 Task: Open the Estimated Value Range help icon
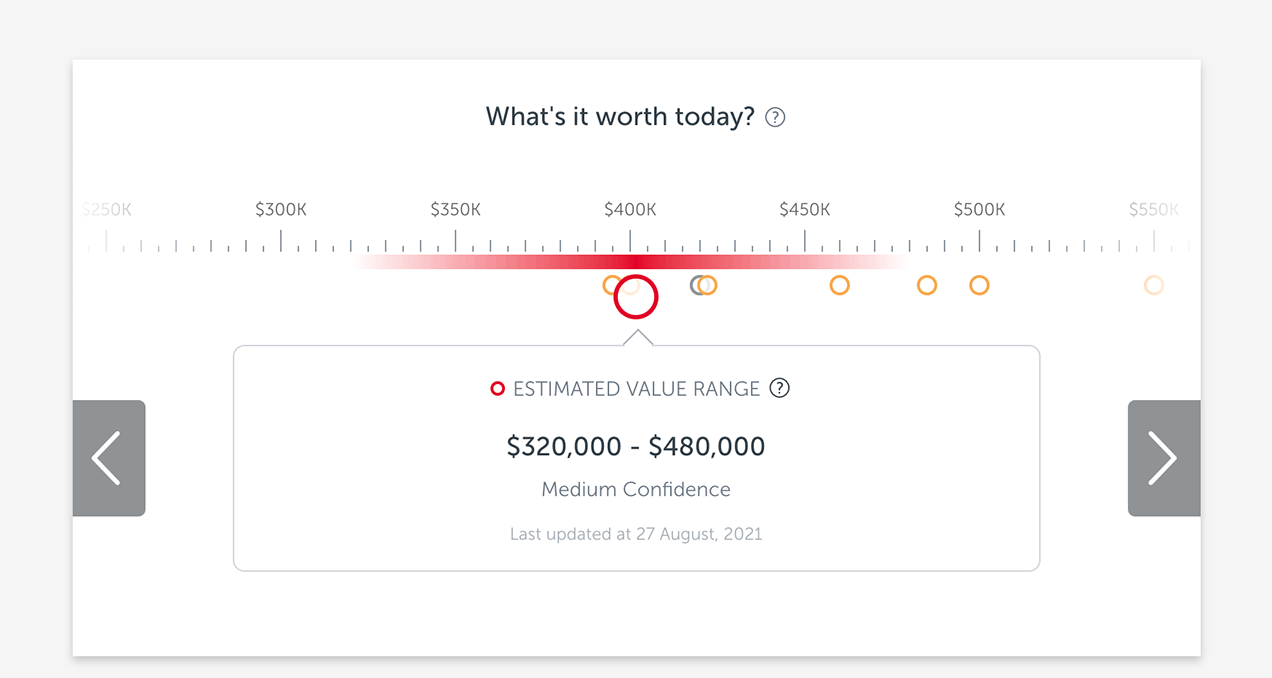pos(780,388)
